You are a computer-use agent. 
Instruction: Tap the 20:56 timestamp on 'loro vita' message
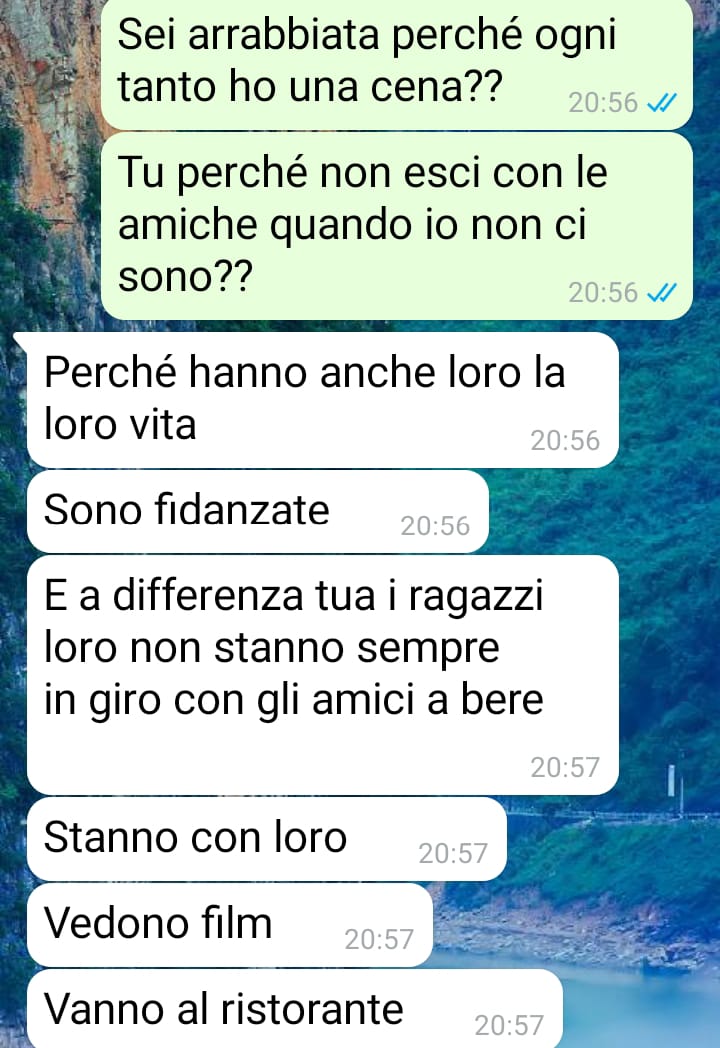point(565,440)
